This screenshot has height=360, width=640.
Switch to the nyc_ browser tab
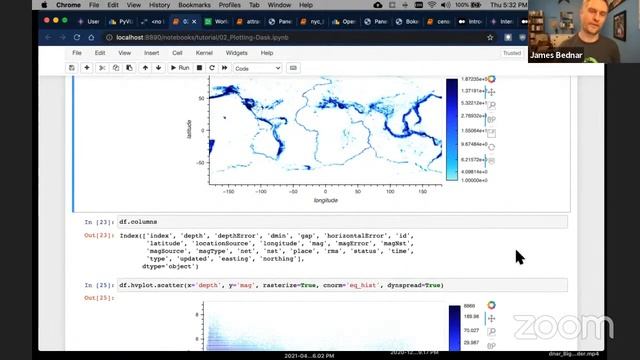click(x=313, y=22)
